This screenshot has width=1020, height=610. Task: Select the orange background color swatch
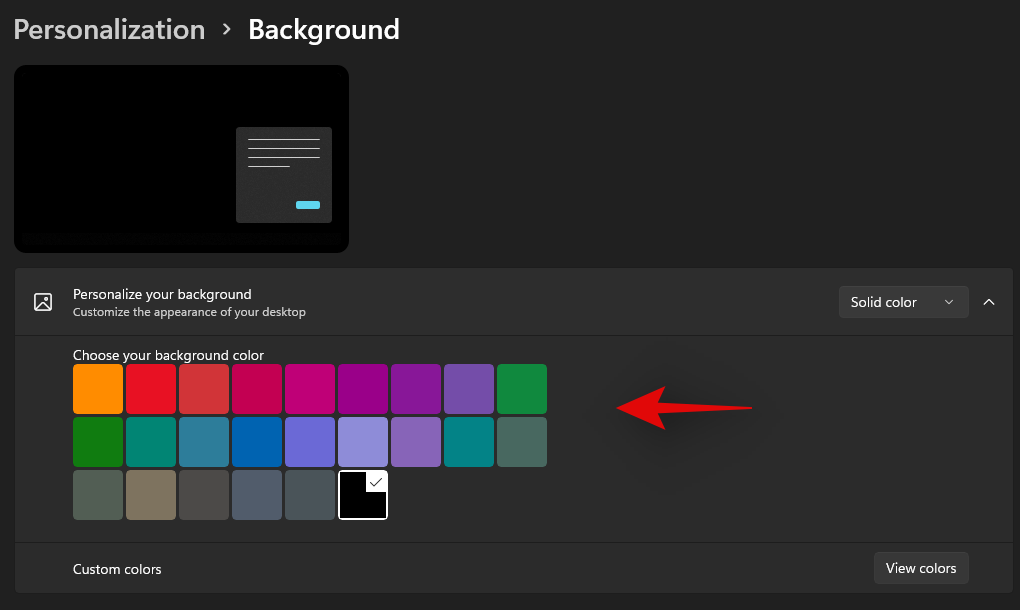click(97, 388)
